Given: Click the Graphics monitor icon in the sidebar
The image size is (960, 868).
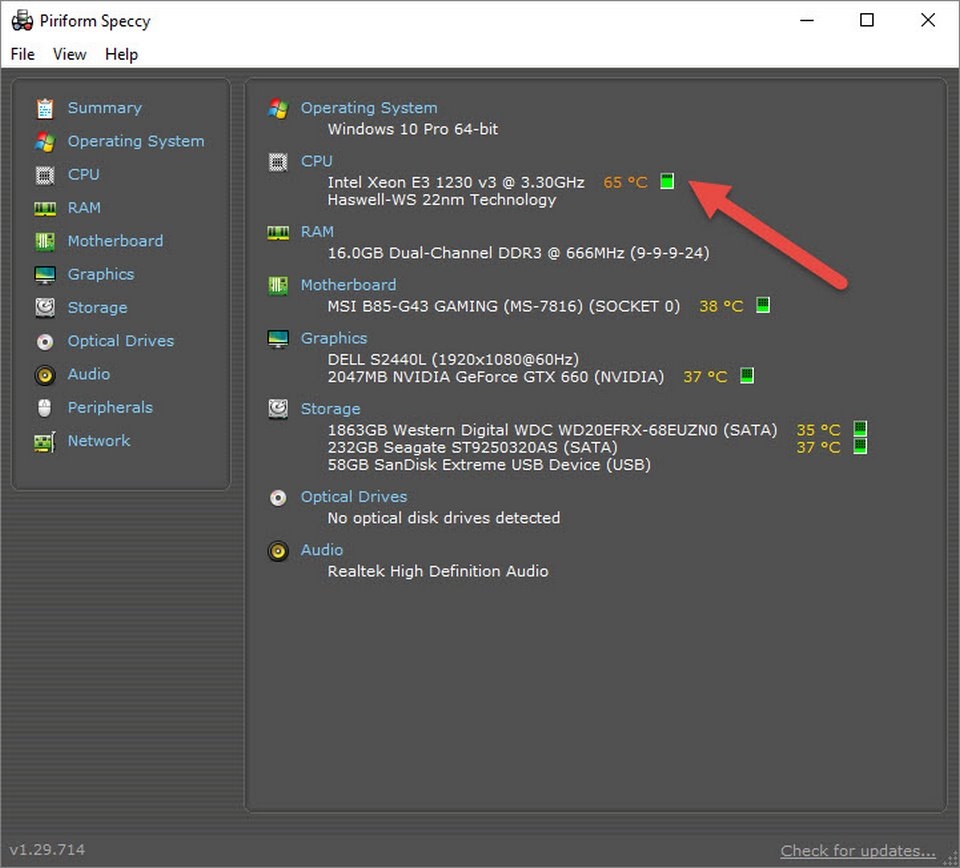Looking at the screenshot, I should (45, 275).
